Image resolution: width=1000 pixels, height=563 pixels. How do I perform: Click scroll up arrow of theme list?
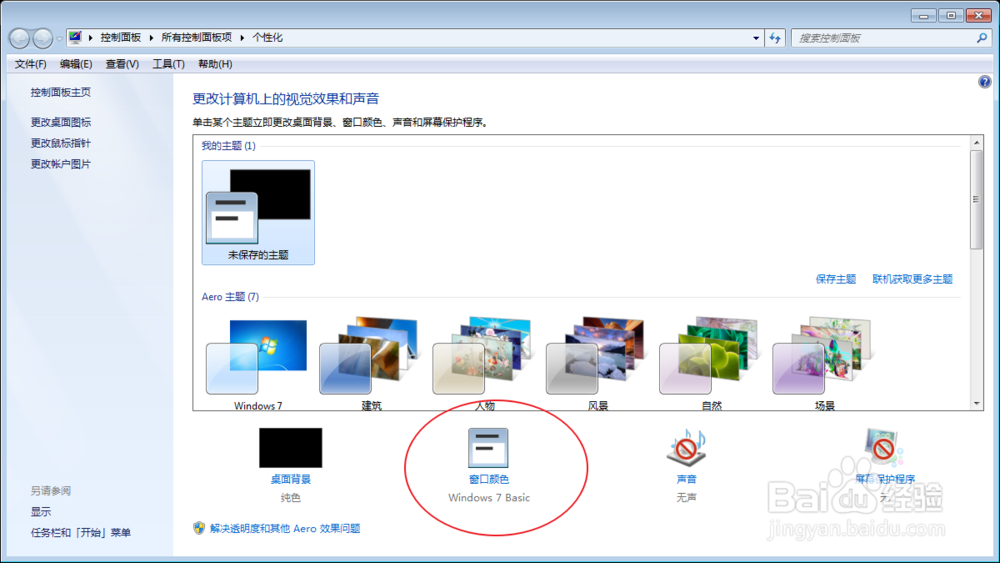pos(976,142)
